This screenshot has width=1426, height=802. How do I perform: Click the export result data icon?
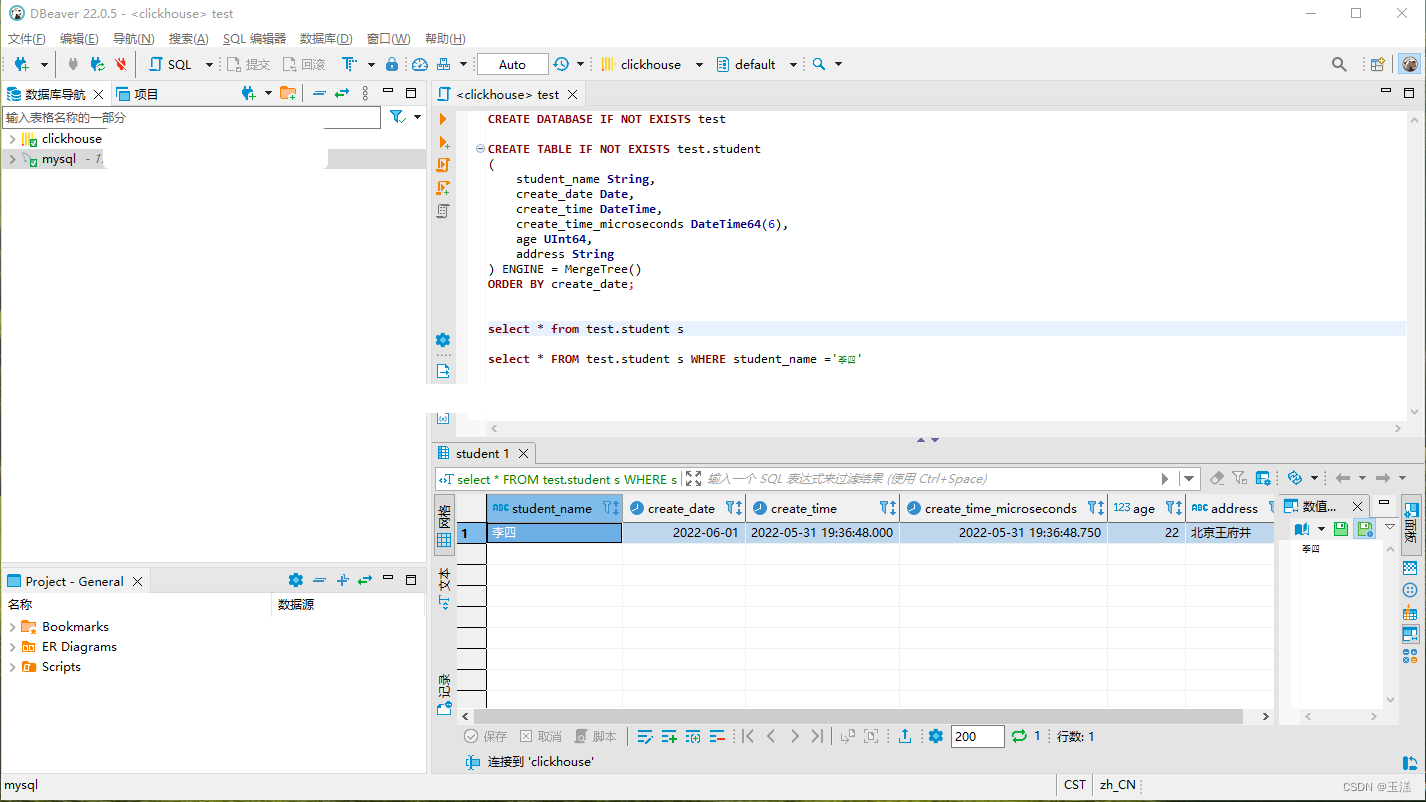905,736
